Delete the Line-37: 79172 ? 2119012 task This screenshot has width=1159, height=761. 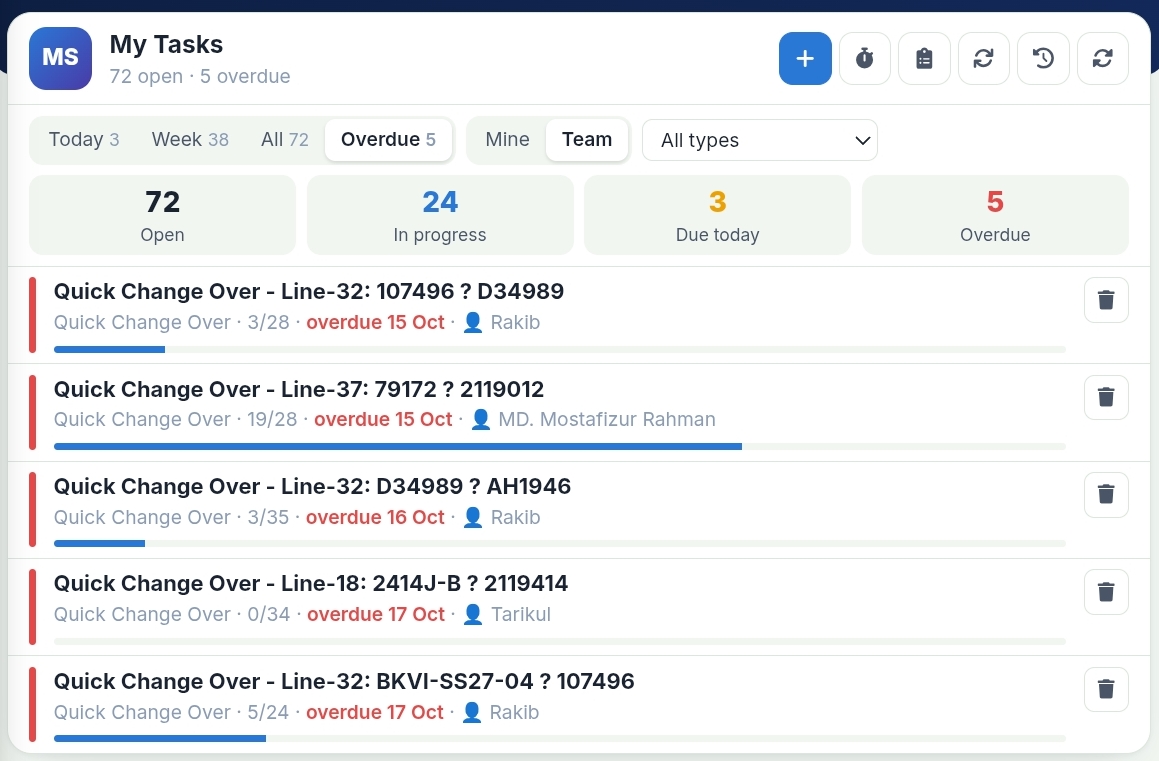[1106, 397]
